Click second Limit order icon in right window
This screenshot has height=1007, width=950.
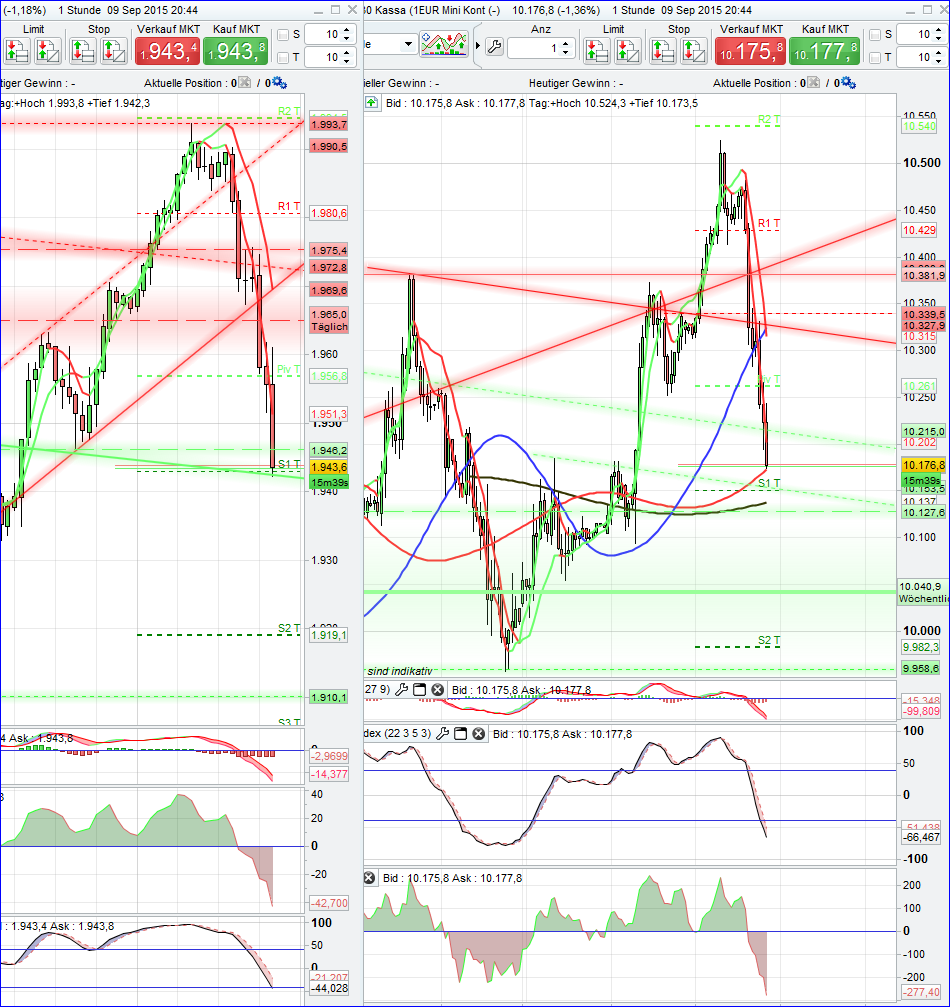coord(628,51)
